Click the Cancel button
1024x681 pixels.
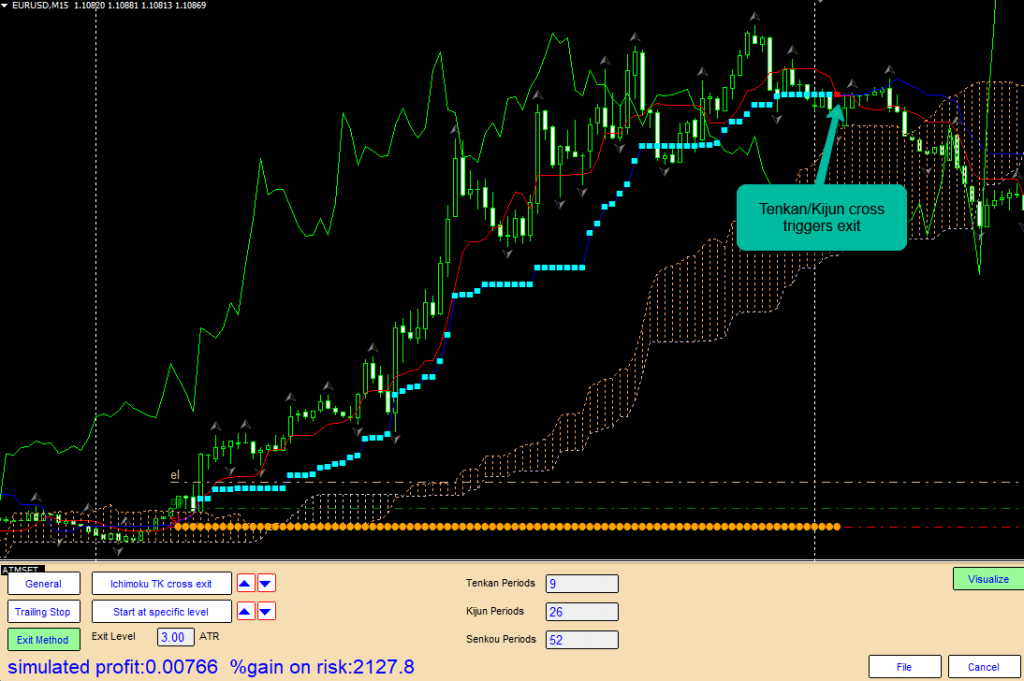(x=984, y=667)
